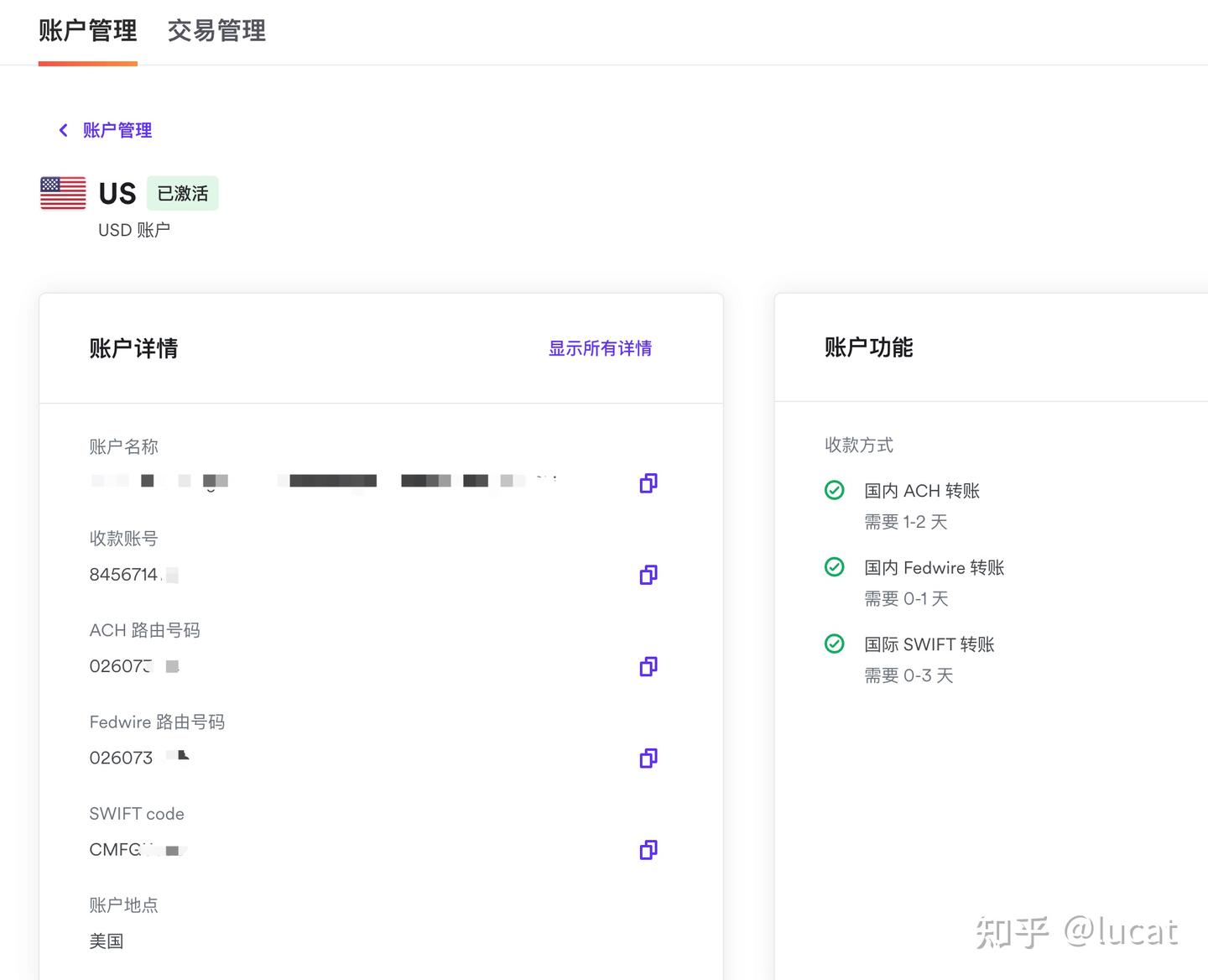Copy the SWIFT code
1208x980 pixels.
point(648,850)
